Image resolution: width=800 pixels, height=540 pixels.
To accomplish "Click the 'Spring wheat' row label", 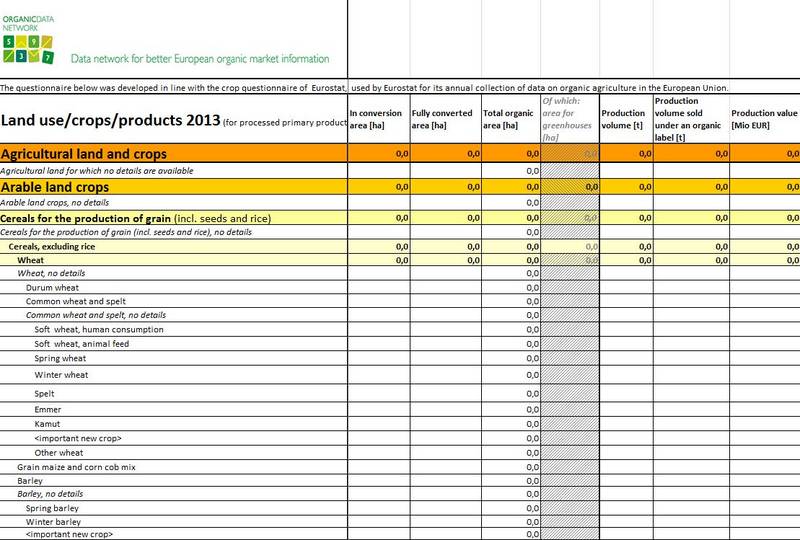I will click(60, 358).
